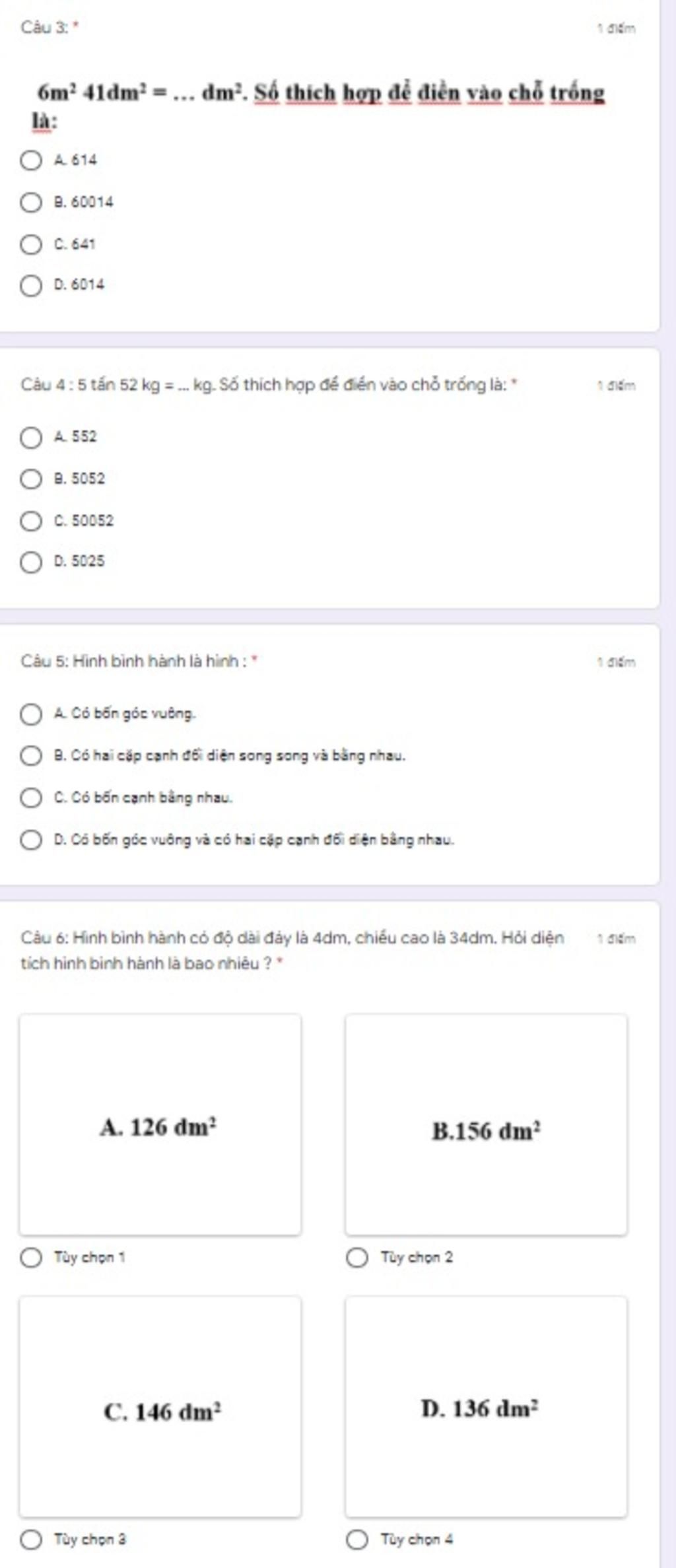Select D. bốn góc vuông và cạnh đối diện
Screen dimensions: 676x1568
click(x=30, y=840)
